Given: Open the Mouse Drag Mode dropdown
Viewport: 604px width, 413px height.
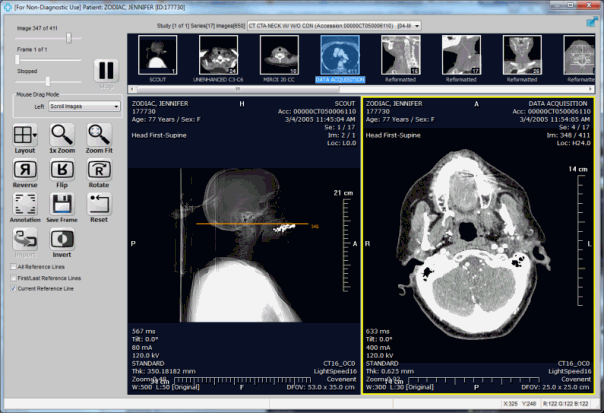Looking at the screenshot, I should (x=84, y=106).
